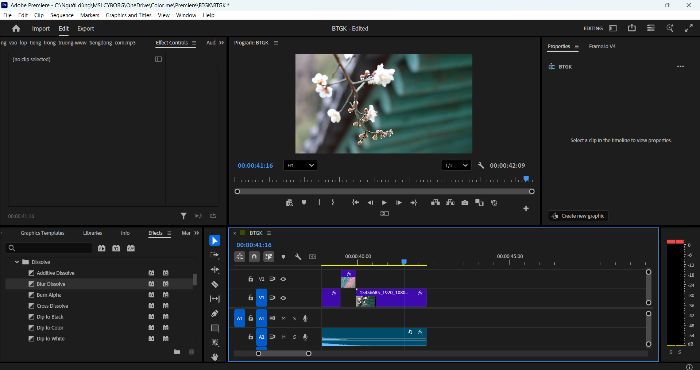The image size is (700, 370).
Task: Open the Window menu
Action: pyautogui.click(x=186, y=15)
